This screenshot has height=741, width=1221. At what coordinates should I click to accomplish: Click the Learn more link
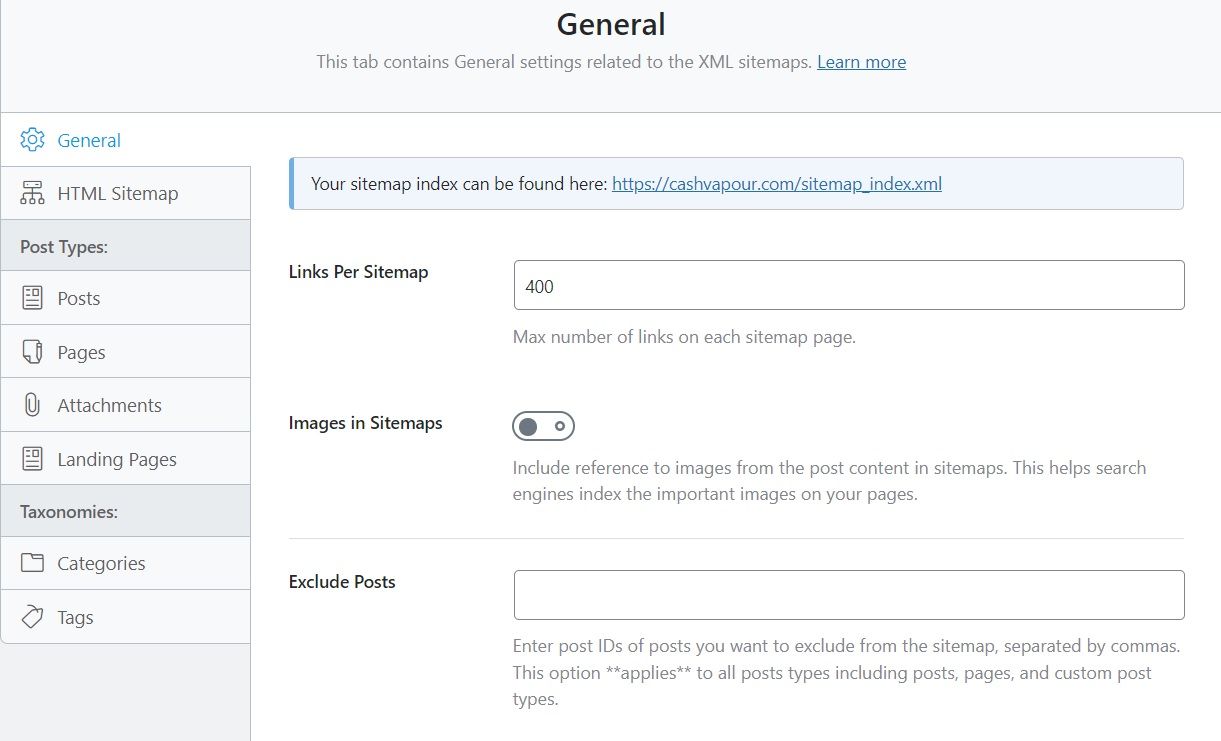(861, 62)
